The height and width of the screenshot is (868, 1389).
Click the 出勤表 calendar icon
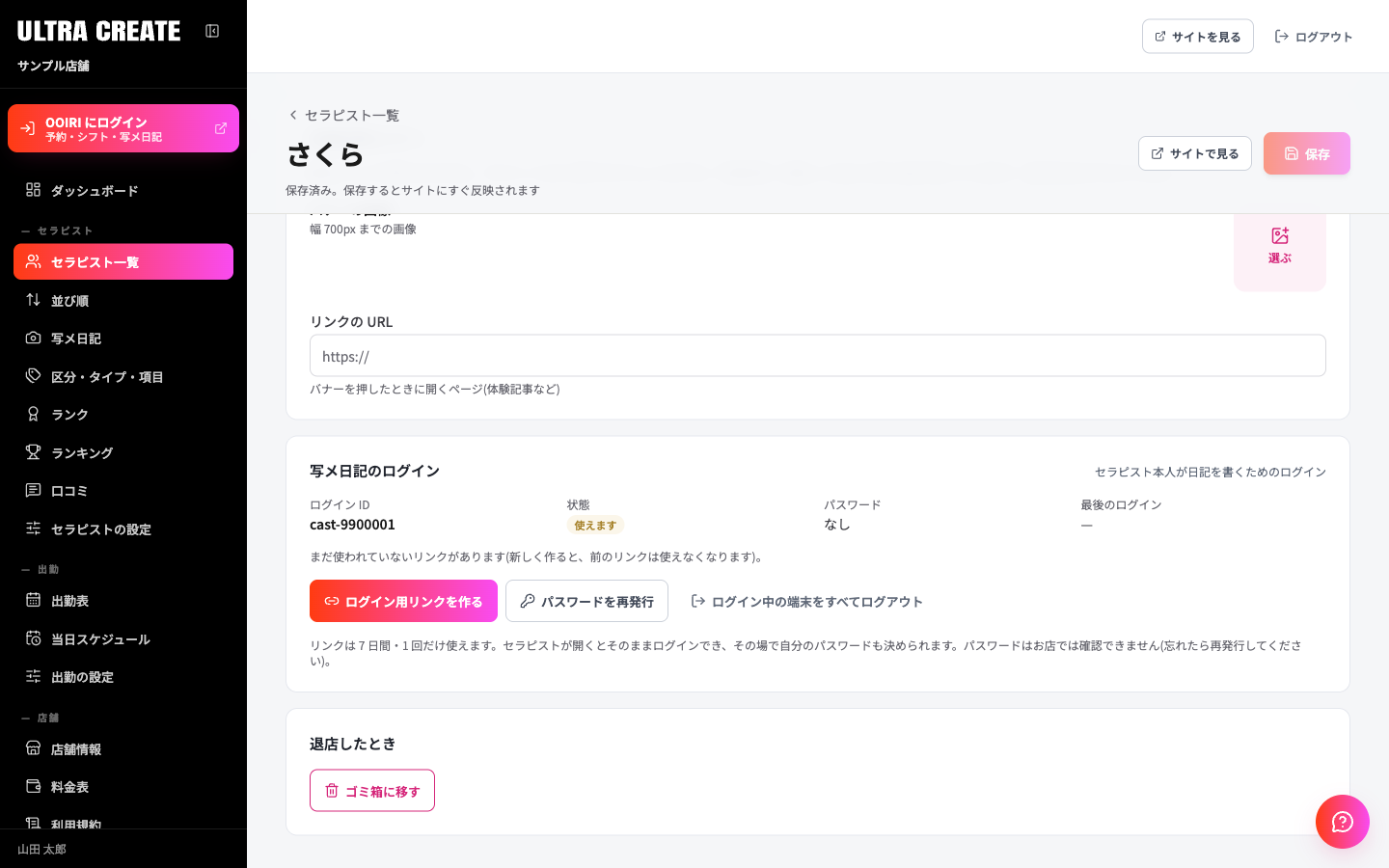click(33, 600)
